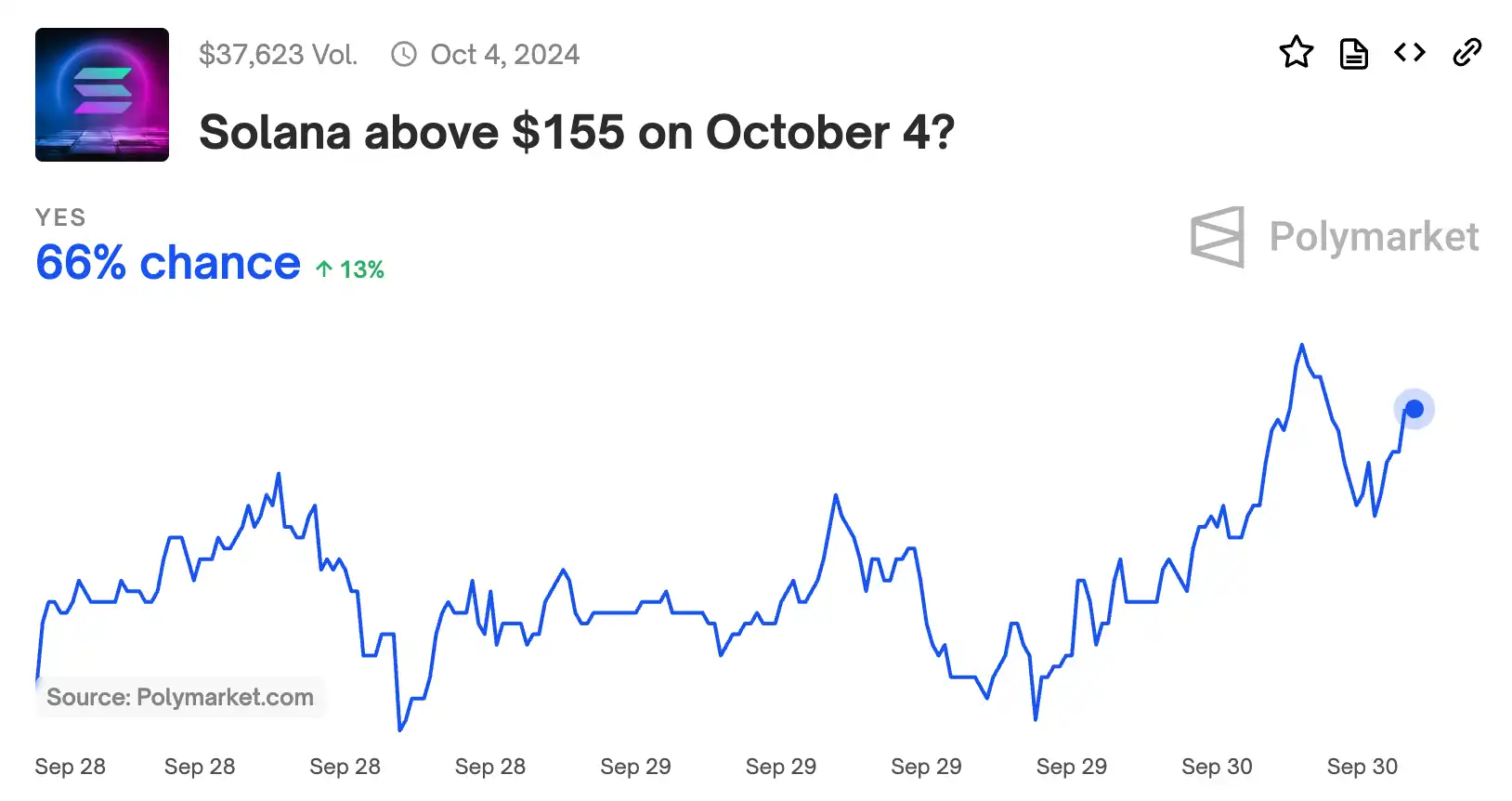Click the Solana market thumbnail image
Viewport: 1512px width, 801px height.
[102, 95]
